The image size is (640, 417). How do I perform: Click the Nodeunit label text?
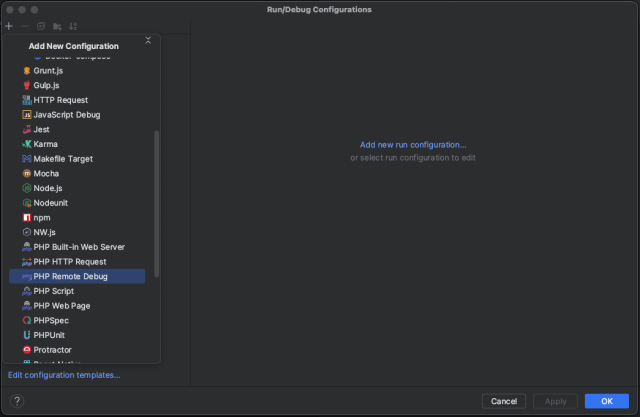[51, 203]
